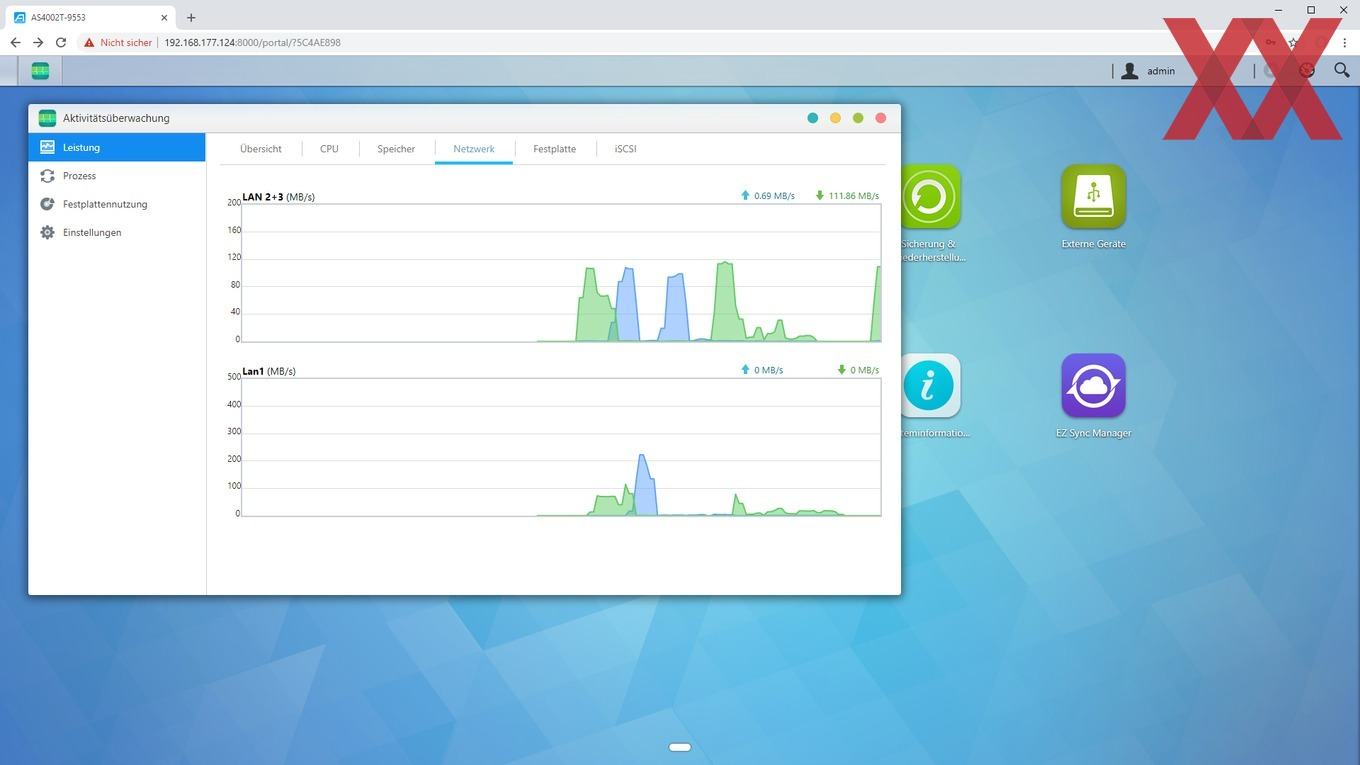The height and width of the screenshot is (765, 1360).
Task: Click the teal window control button
Action: point(813,118)
